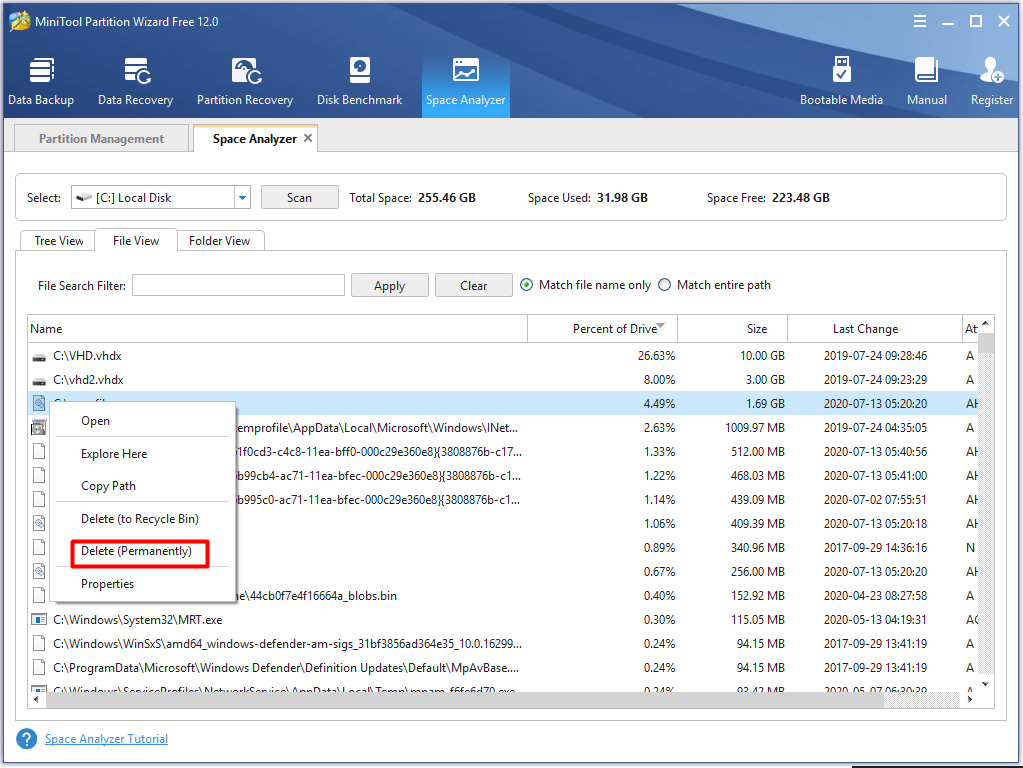This screenshot has height=768, width=1023.
Task: Click the horizontal scrollbar left arrow
Action: (x=36, y=699)
